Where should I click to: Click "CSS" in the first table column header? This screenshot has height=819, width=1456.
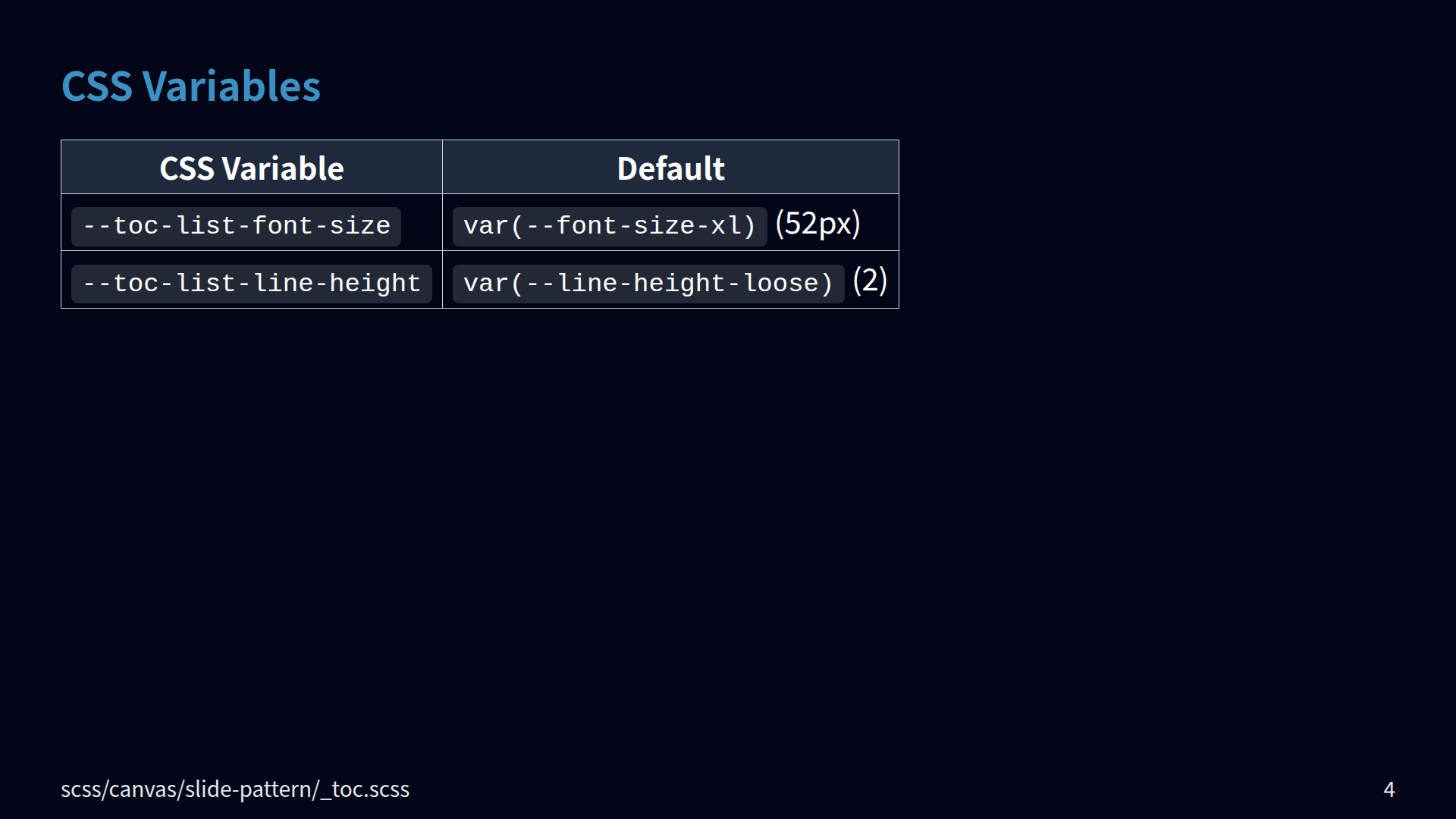pyautogui.click(x=187, y=168)
